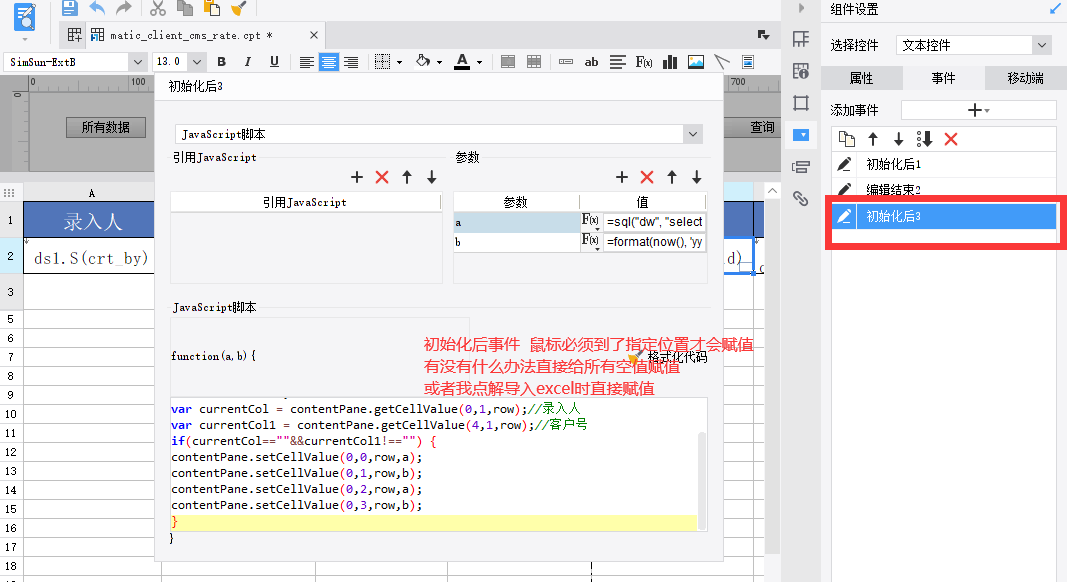Click the report preview logo icon

click(25, 18)
